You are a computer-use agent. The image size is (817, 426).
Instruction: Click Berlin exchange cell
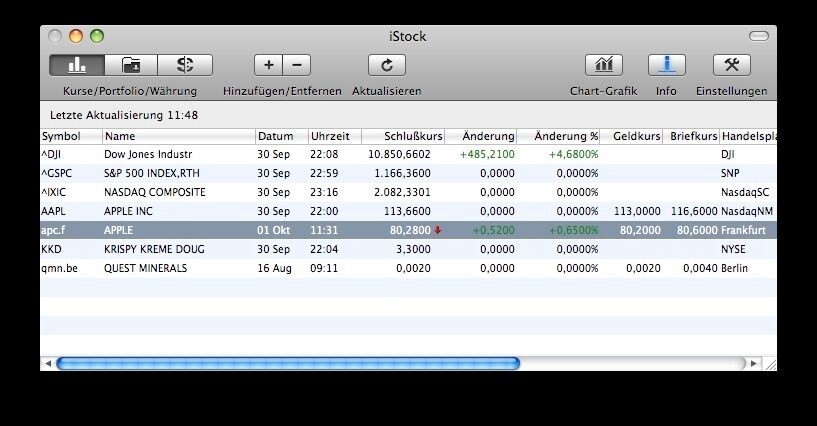pos(734,268)
